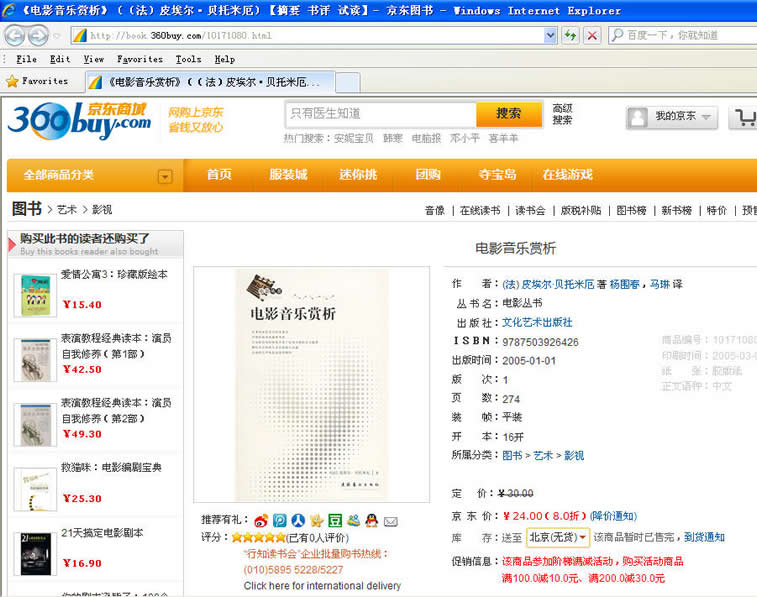Click the 电影音乐赏析 book cover image

(311, 385)
